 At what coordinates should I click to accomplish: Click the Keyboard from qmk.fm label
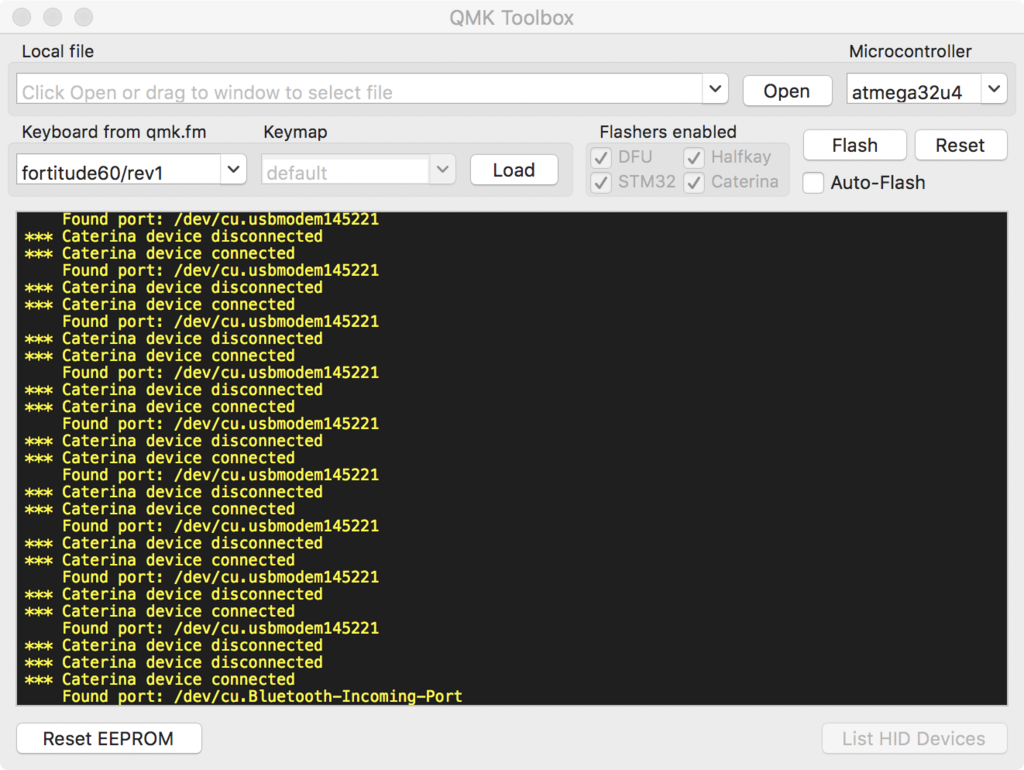tap(114, 132)
